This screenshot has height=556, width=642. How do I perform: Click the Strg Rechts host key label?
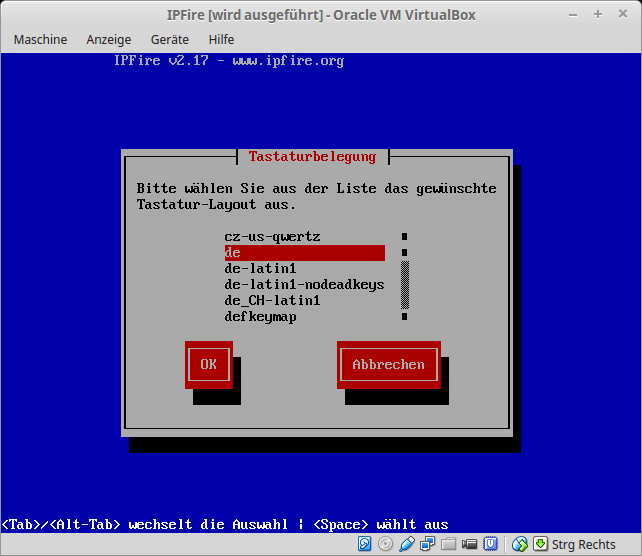pyautogui.click(x=583, y=545)
